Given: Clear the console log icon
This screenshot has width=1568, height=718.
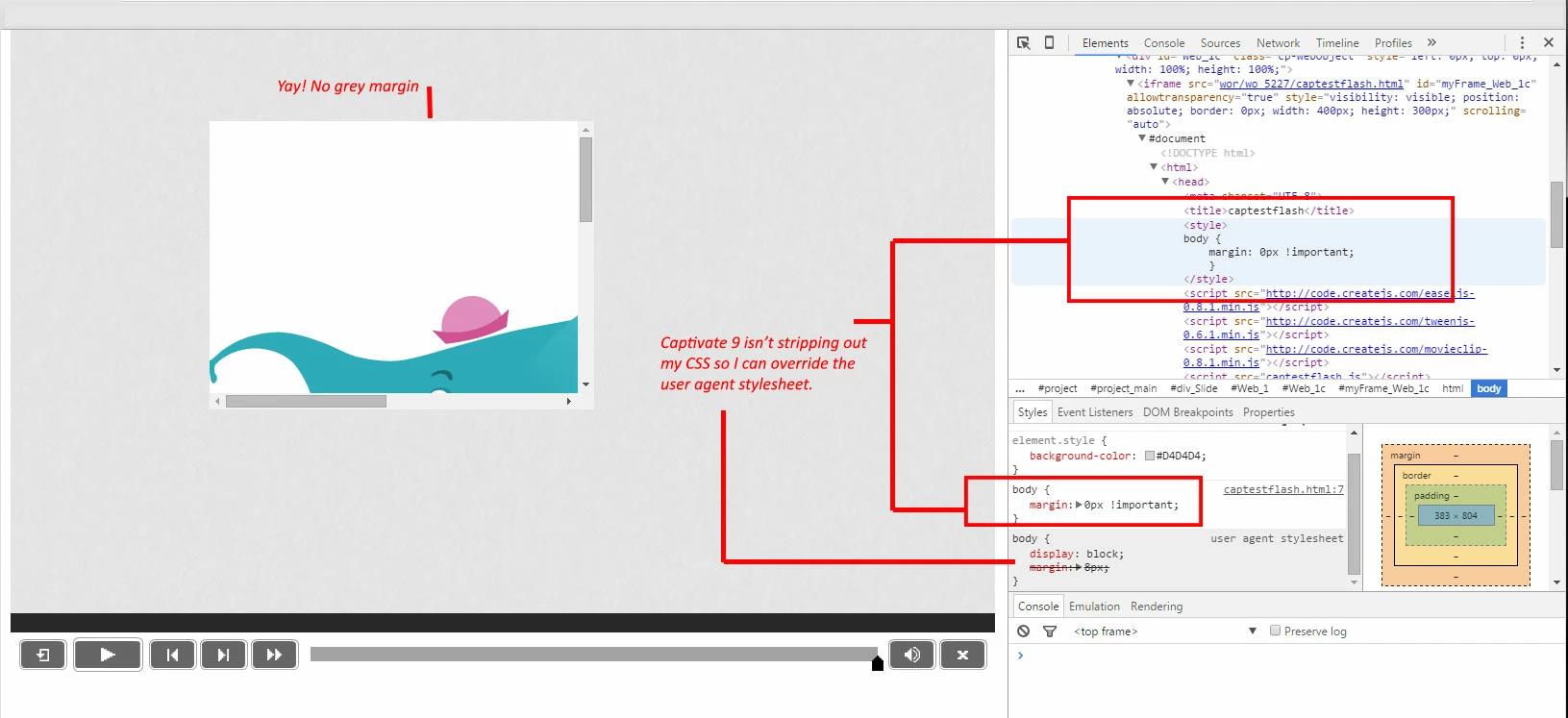Looking at the screenshot, I should click(x=1023, y=631).
